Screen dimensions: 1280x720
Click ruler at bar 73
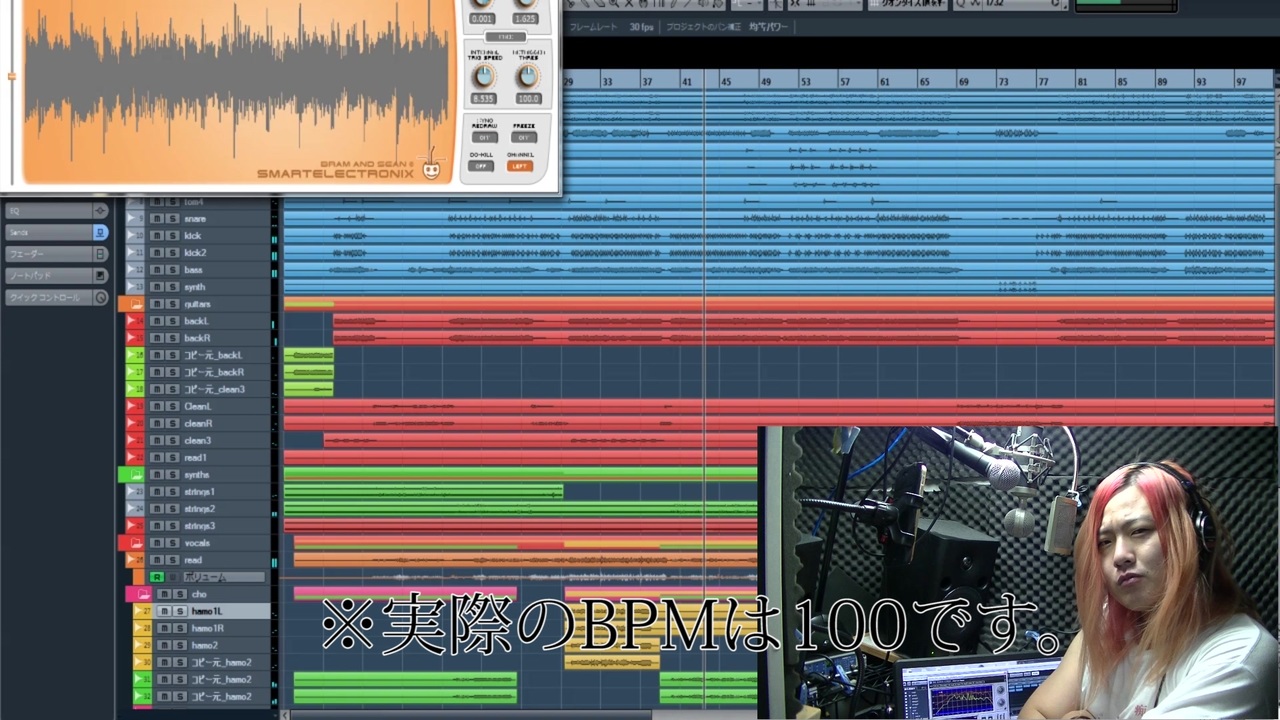pos(1003,80)
